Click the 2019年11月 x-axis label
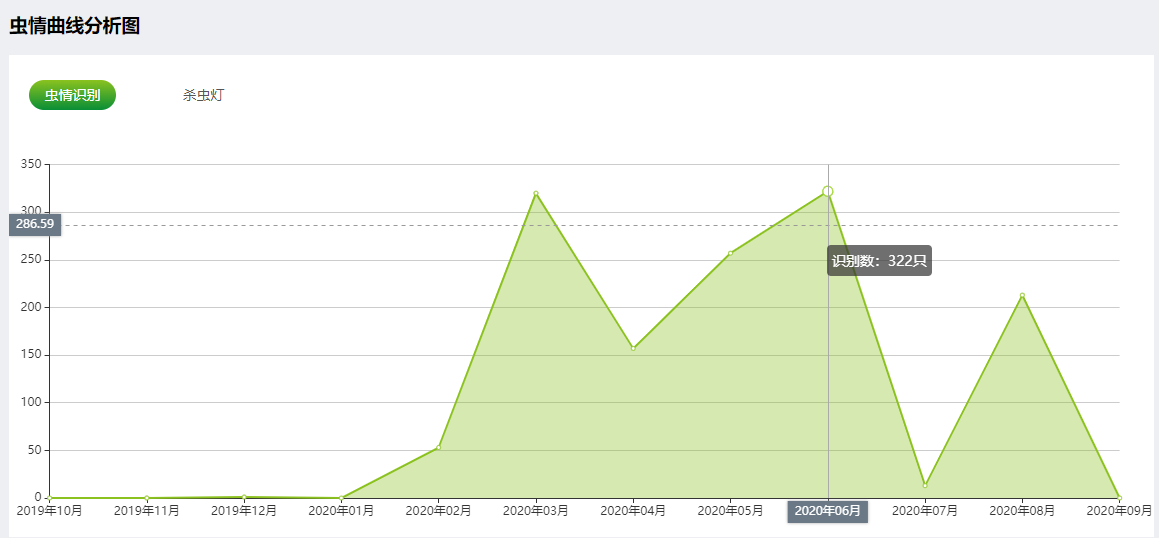Screen dimensions: 1159x538 pyautogui.click(x=147, y=511)
